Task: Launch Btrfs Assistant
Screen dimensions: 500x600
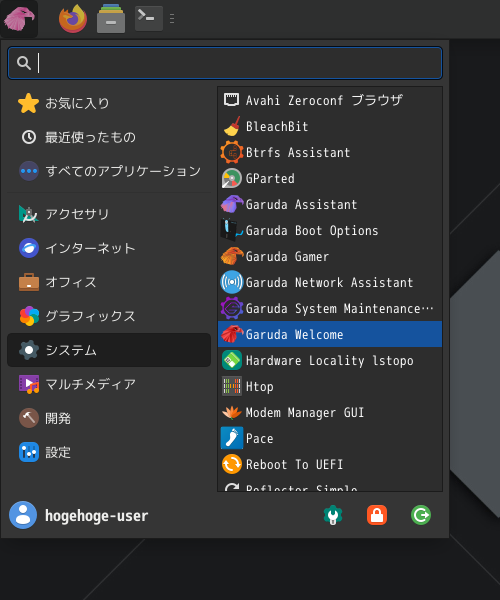Action: (330, 152)
